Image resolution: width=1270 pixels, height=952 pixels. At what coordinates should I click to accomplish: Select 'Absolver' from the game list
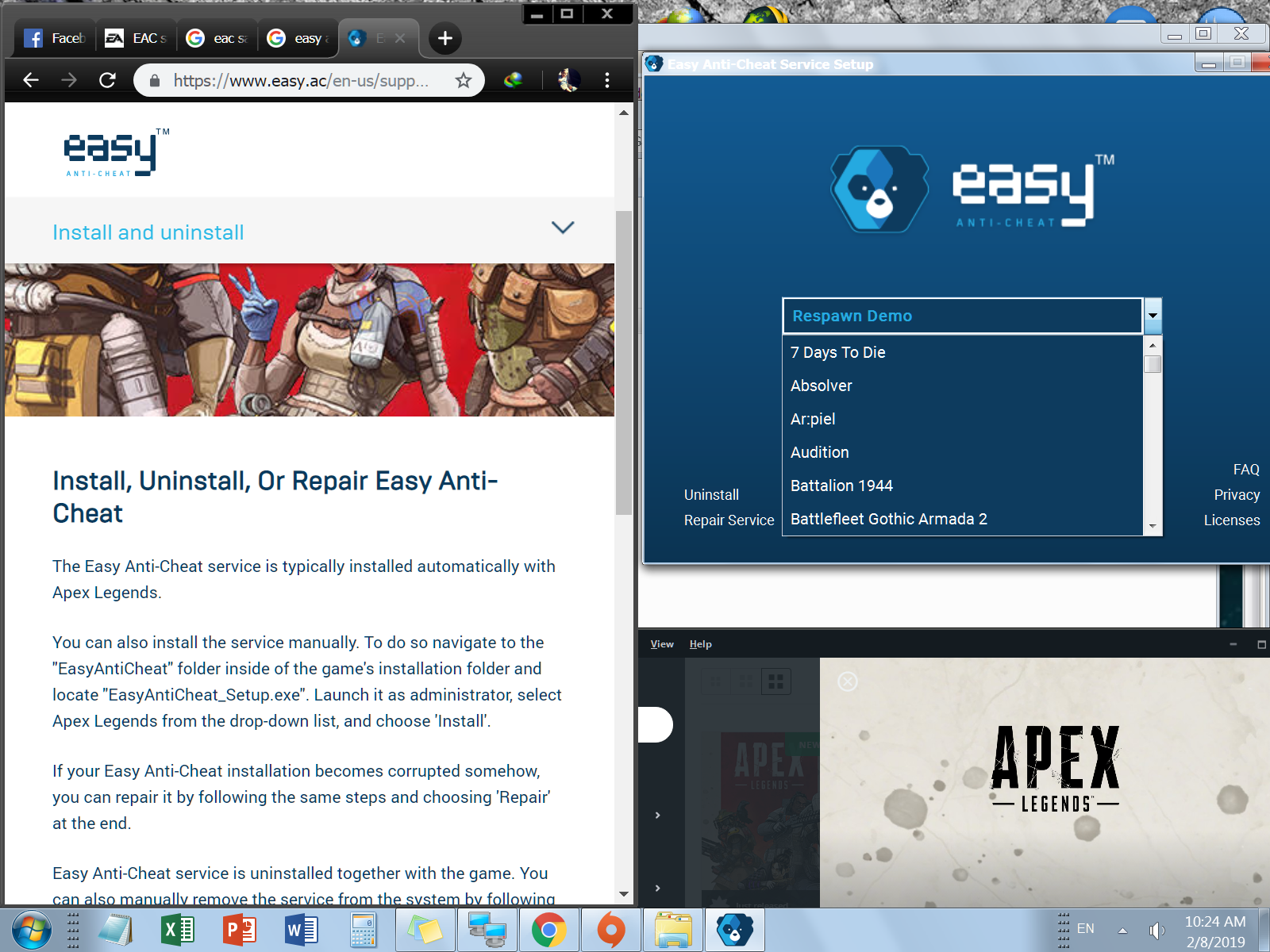962,386
